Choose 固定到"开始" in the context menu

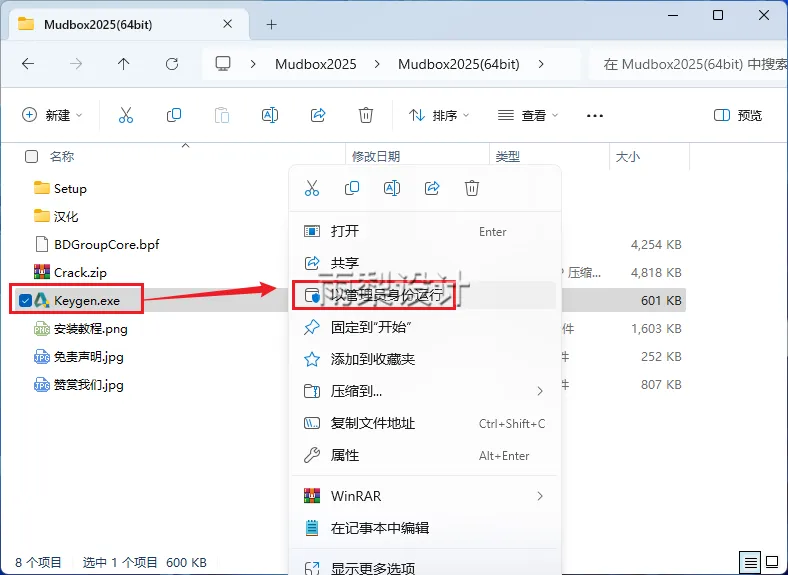click(x=425, y=327)
